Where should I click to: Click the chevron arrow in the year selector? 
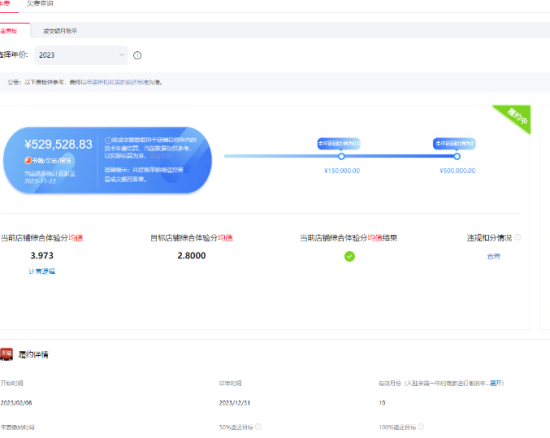point(122,55)
